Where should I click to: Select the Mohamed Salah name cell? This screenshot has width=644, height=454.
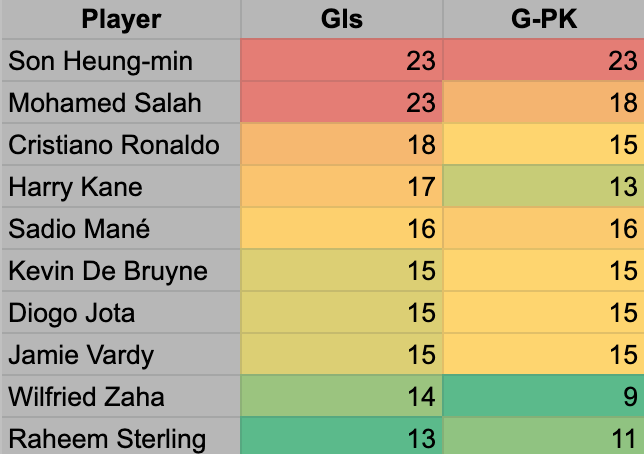(120, 103)
